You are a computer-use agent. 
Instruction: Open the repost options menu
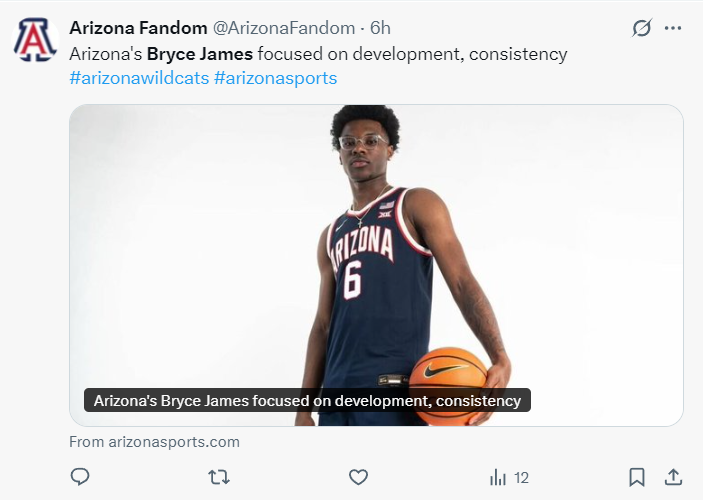pos(220,477)
